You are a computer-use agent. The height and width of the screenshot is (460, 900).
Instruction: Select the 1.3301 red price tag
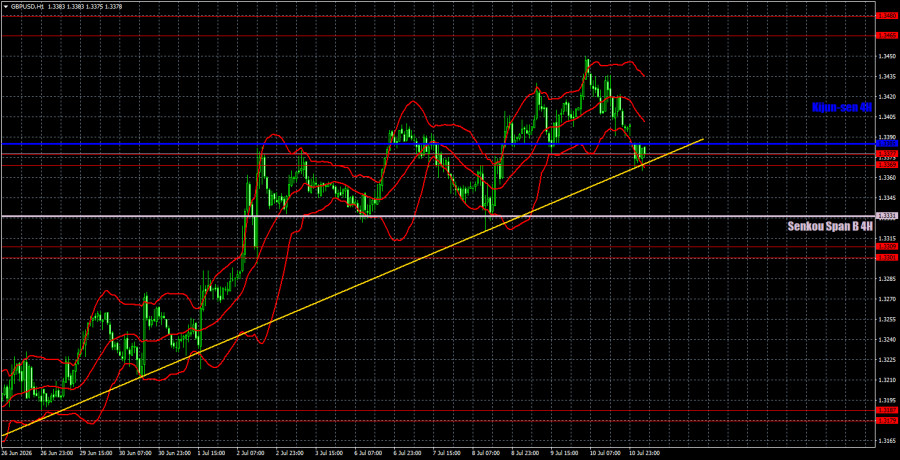coord(887,258)
